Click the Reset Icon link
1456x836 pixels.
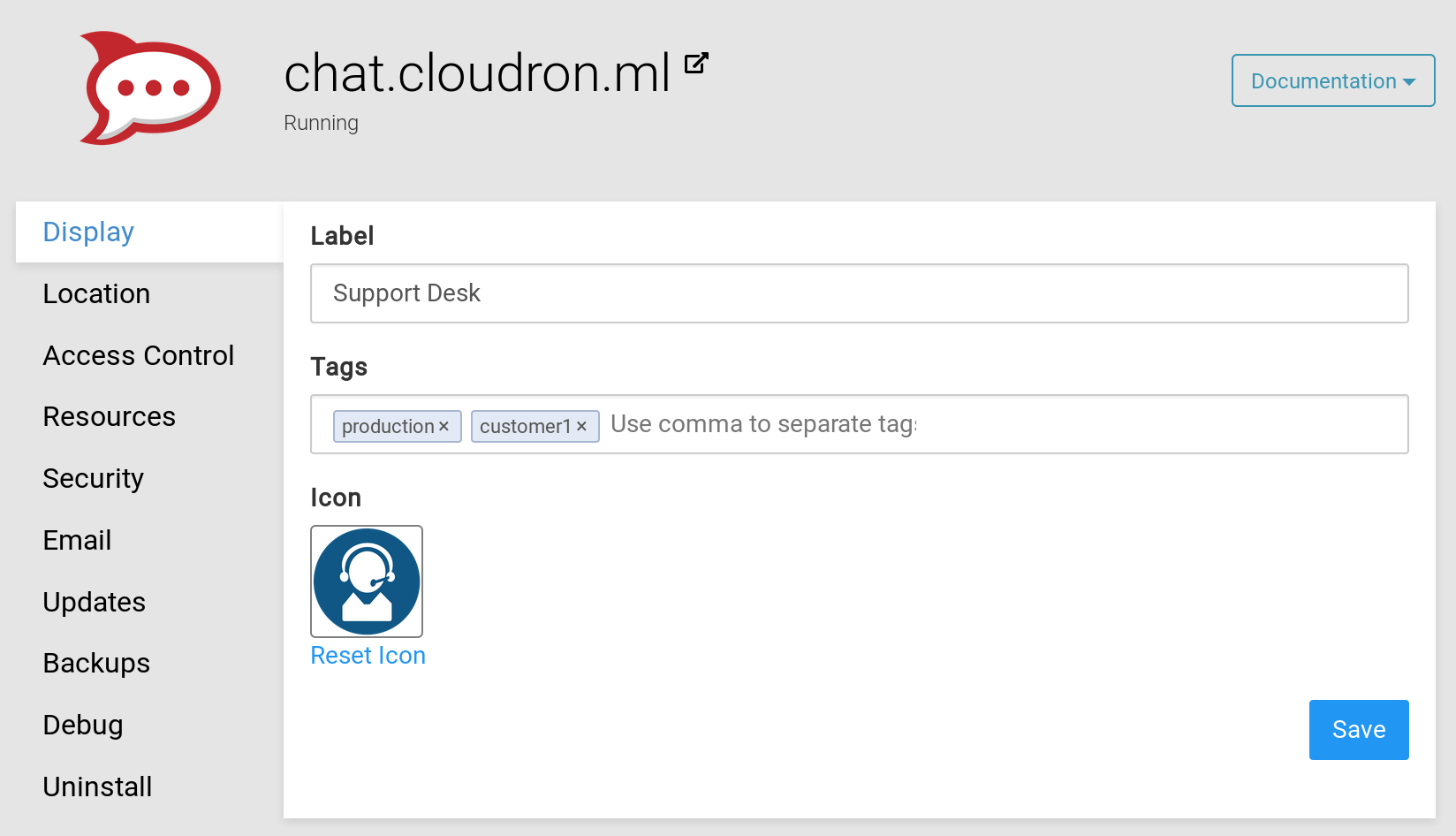coord(368,656)
